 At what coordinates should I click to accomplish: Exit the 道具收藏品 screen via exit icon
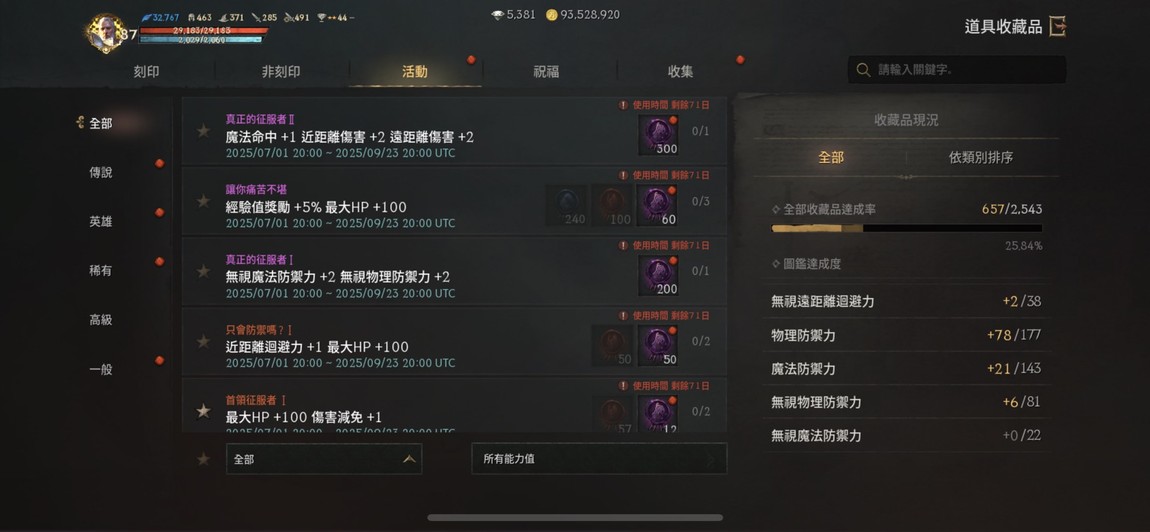(1057, 27)
